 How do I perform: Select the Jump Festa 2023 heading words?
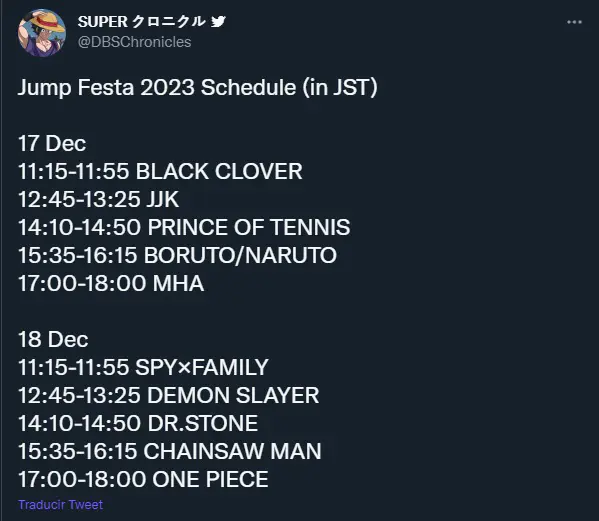(106, 87)
